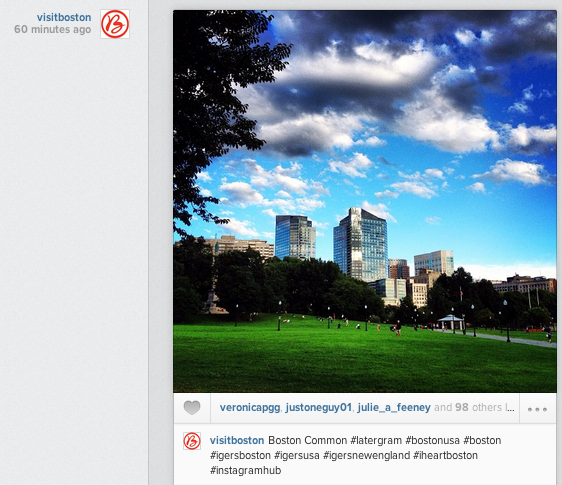Open the #boston hashtag
The width and height of the screenshot is (562, 485).
click(482, 440)
